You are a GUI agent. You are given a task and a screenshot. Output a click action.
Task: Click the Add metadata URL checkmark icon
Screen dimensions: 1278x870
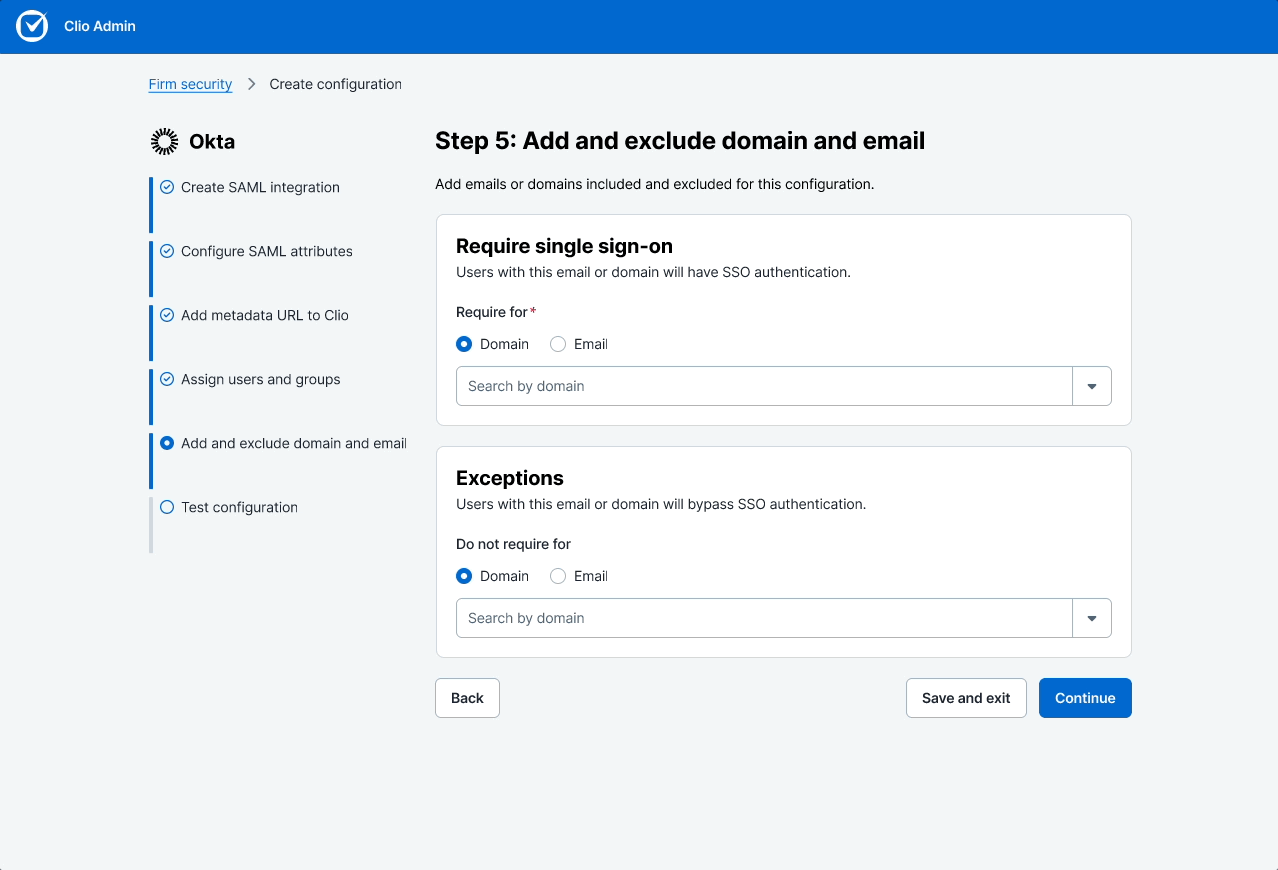[x=167, y=315]
